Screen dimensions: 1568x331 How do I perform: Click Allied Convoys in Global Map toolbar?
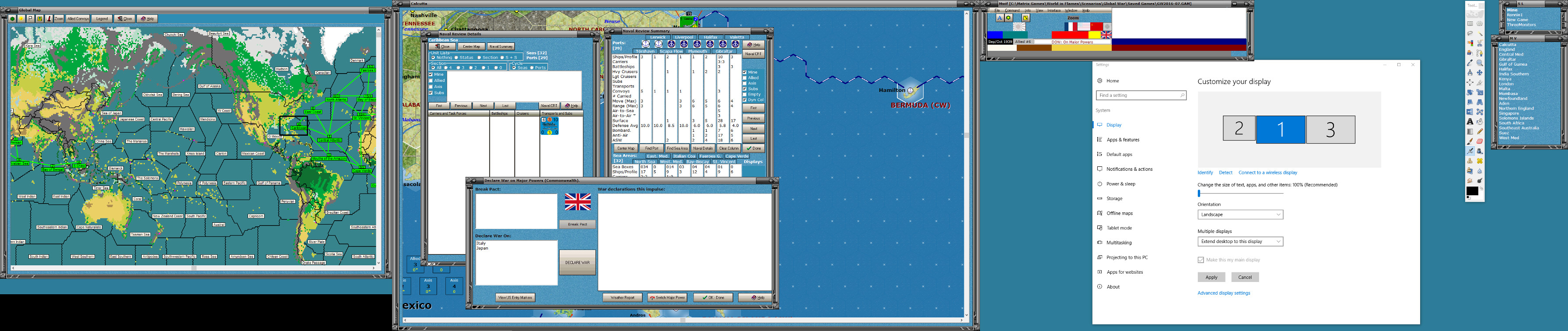pos(78,19)
